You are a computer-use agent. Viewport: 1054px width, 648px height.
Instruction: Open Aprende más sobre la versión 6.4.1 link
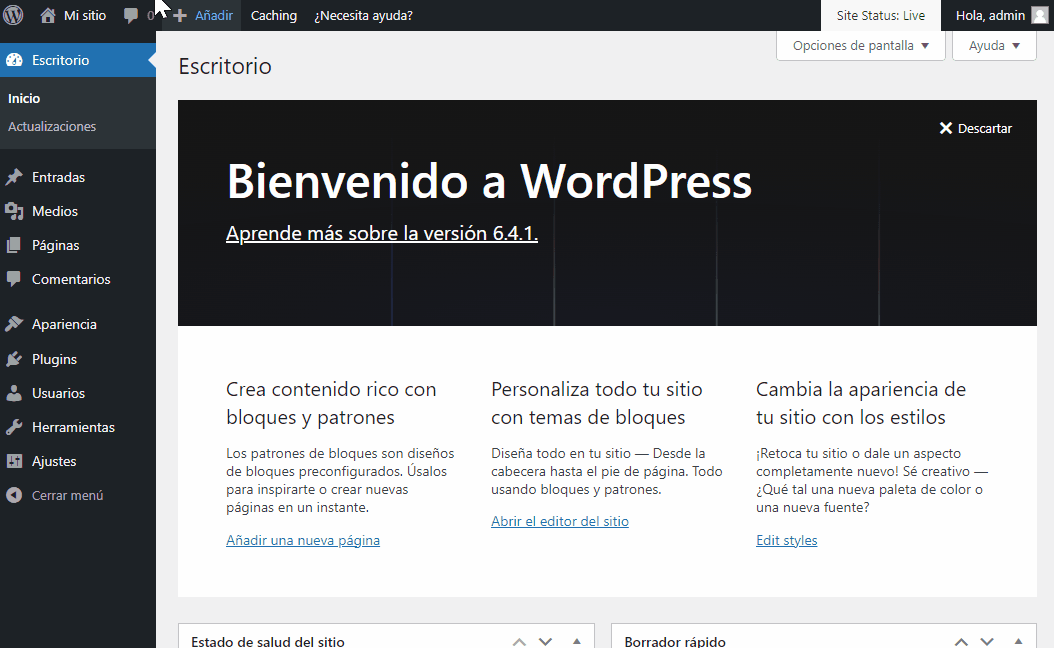point(382,233)
